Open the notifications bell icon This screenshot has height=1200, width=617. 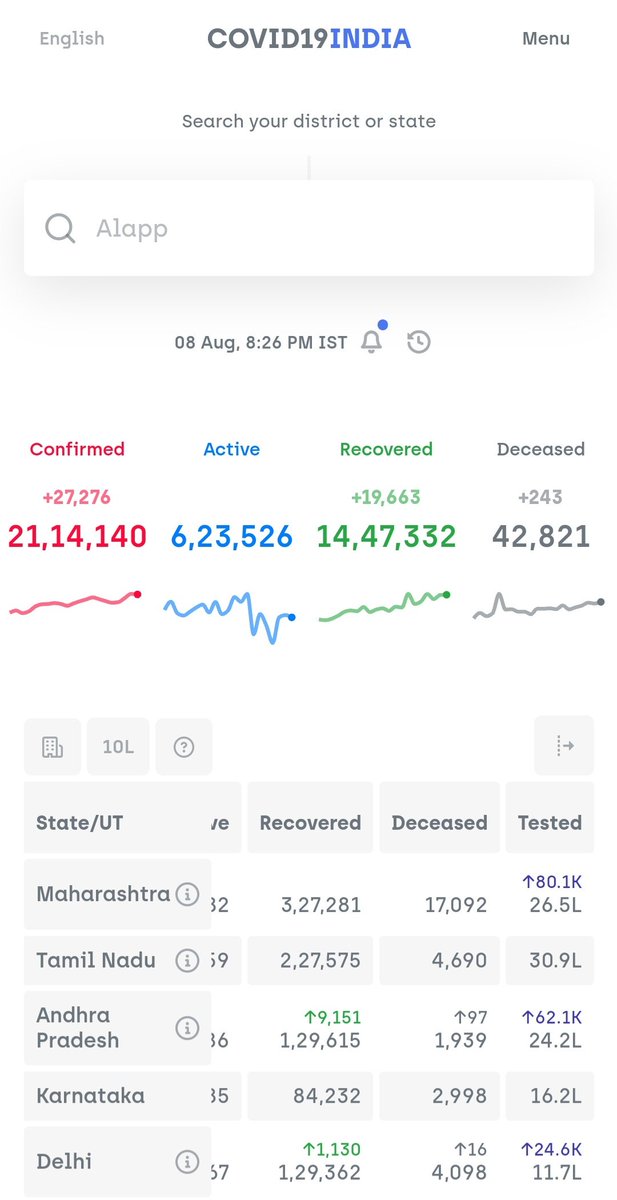point(372,342)
